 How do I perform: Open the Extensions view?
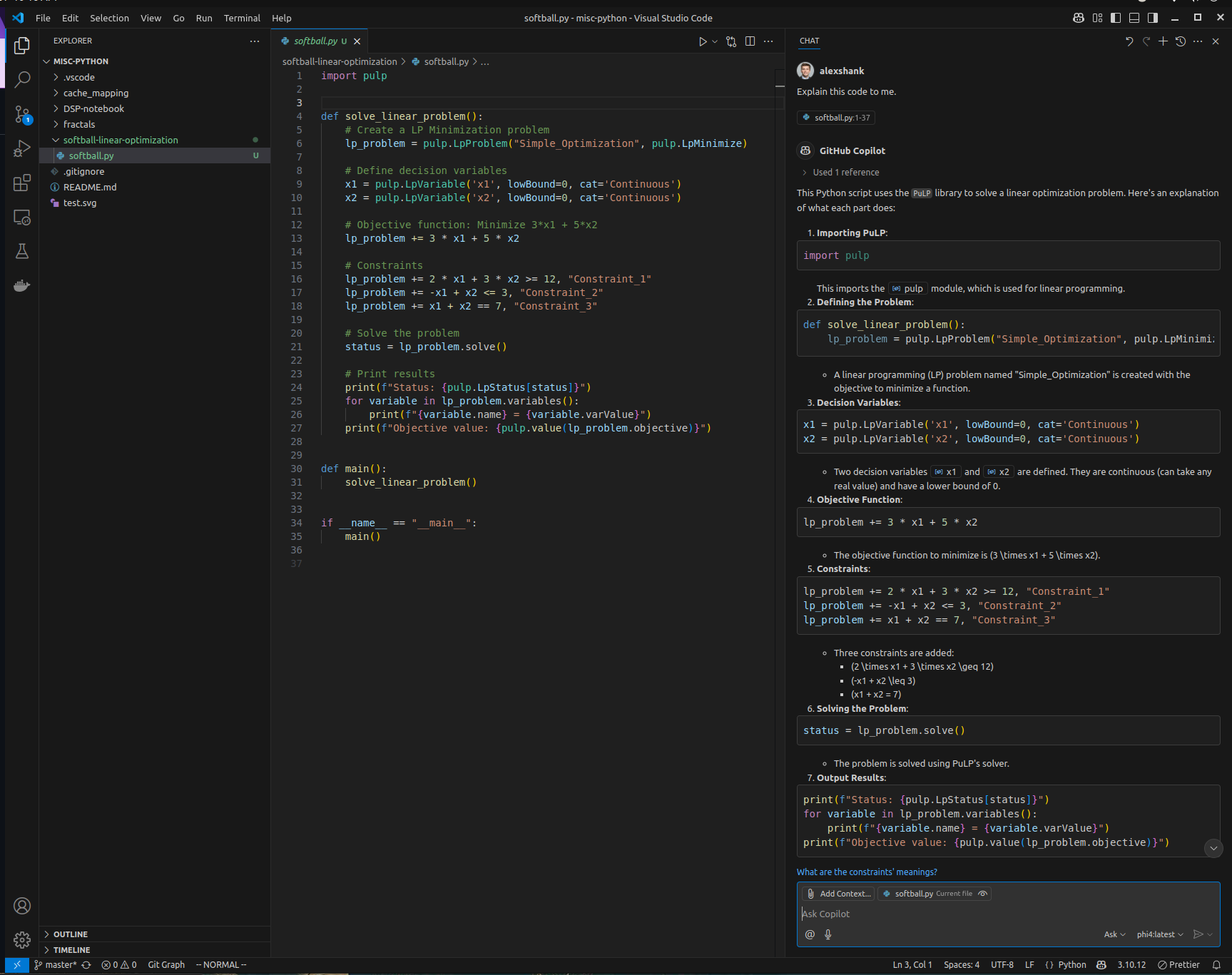[x=22, y=183]
